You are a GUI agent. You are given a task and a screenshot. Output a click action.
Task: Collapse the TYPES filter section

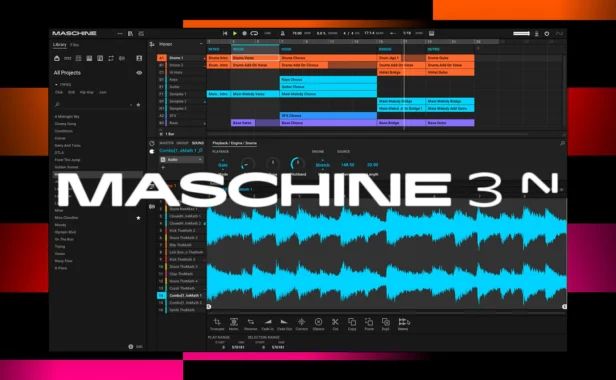coord(56,84)
